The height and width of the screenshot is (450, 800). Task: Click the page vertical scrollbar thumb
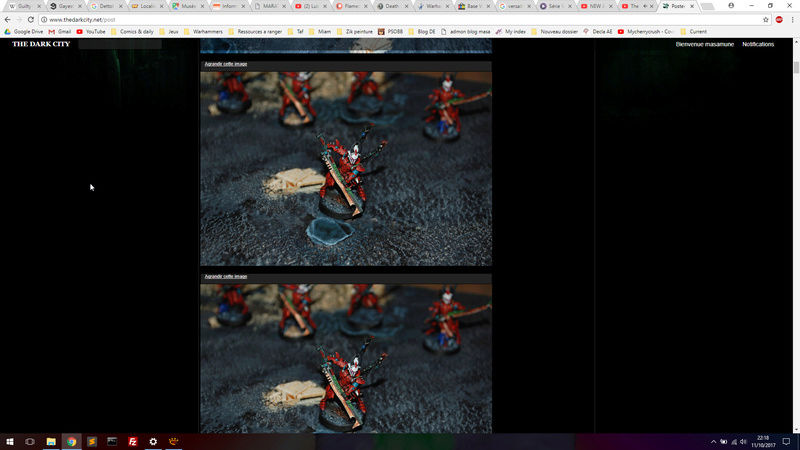point(796,67)
